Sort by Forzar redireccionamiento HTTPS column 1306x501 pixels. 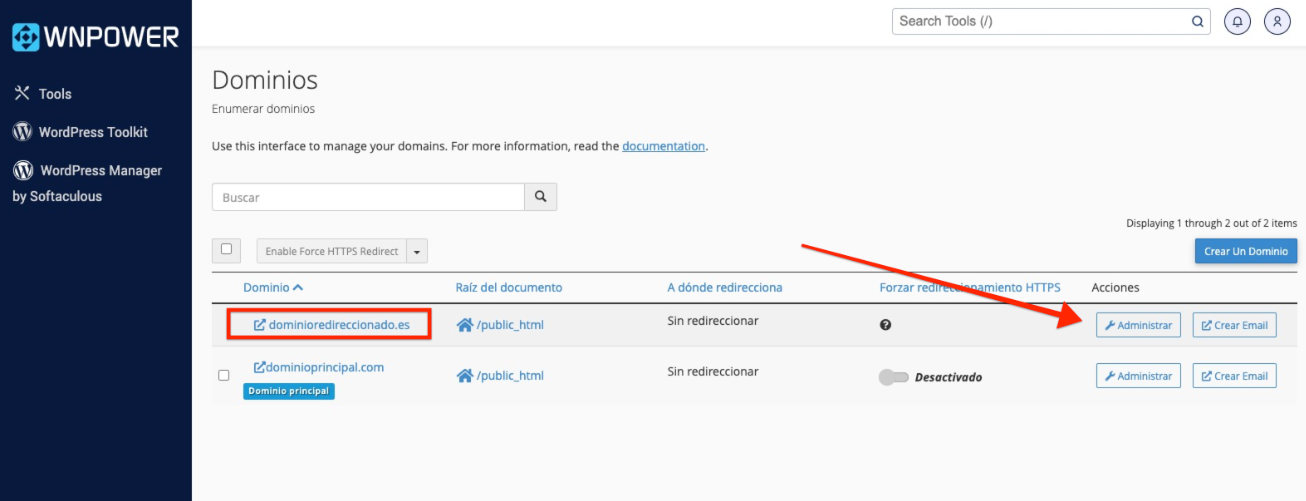pos(970,287)
